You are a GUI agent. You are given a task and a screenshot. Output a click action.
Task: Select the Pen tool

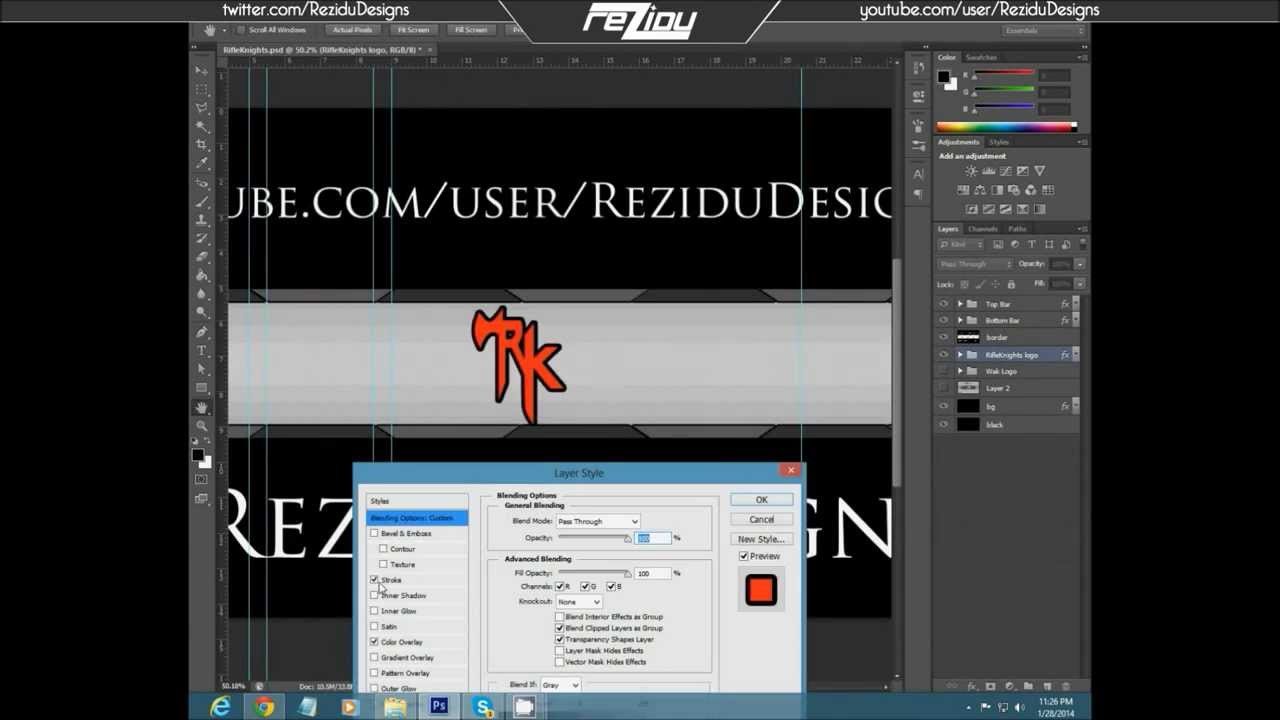[x=202, y=332]
